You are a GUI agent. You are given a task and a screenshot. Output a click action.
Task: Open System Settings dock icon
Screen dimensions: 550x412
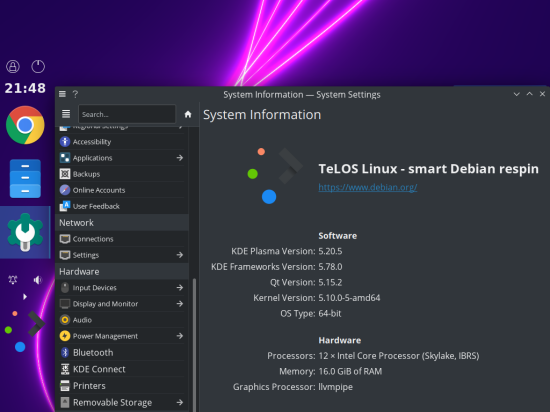[x=25, y=232]
